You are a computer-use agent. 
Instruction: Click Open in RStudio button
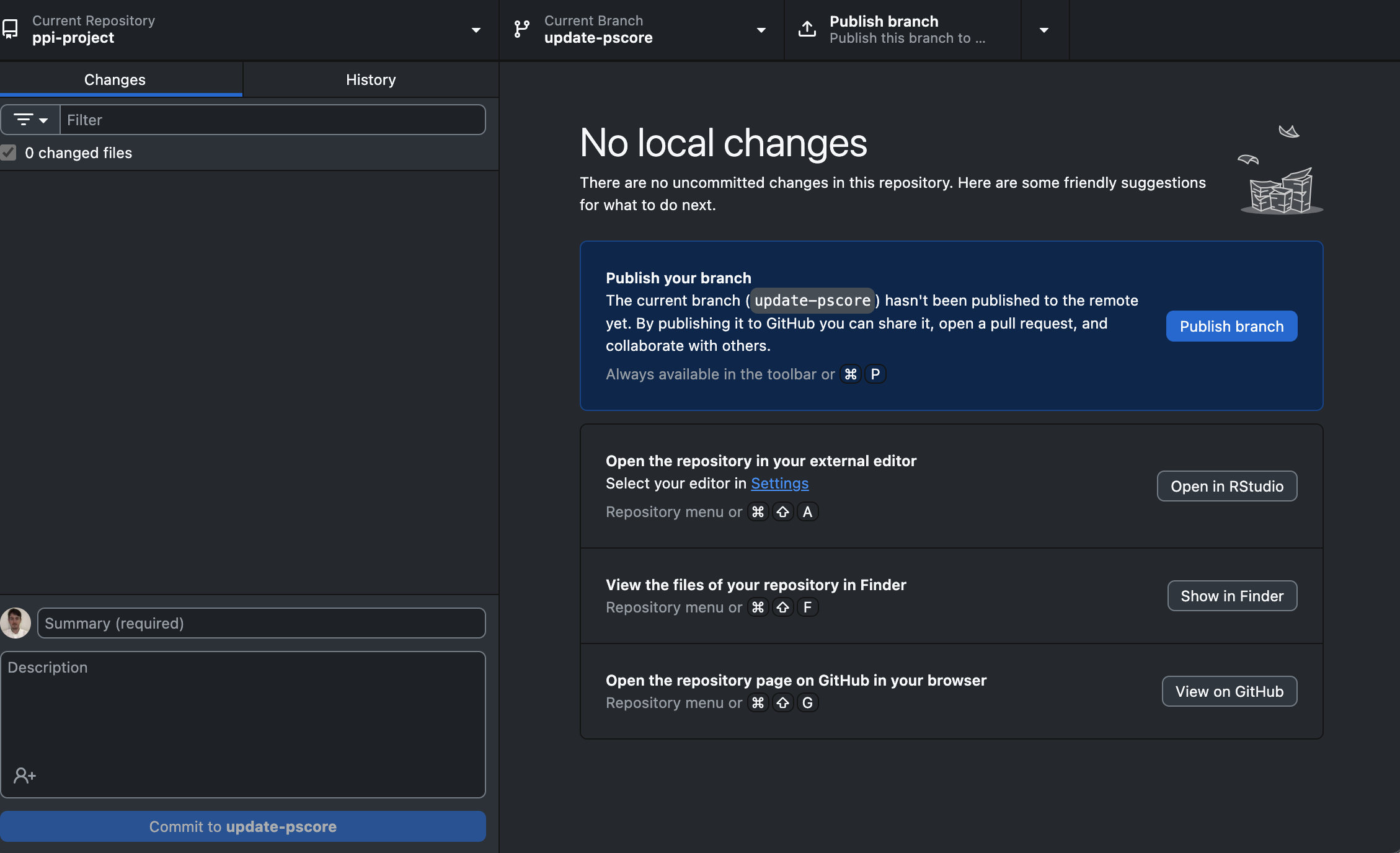click(1226, 487)
